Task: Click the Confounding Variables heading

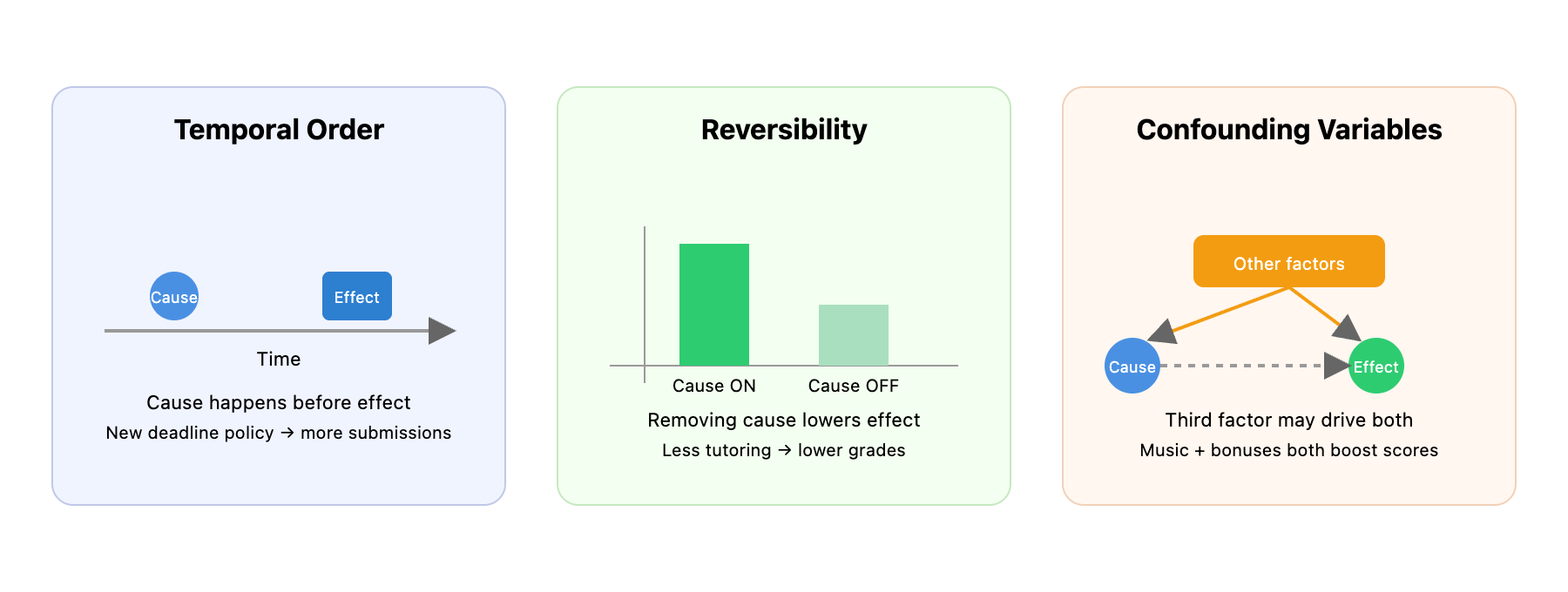Action: pos(1289,130)
